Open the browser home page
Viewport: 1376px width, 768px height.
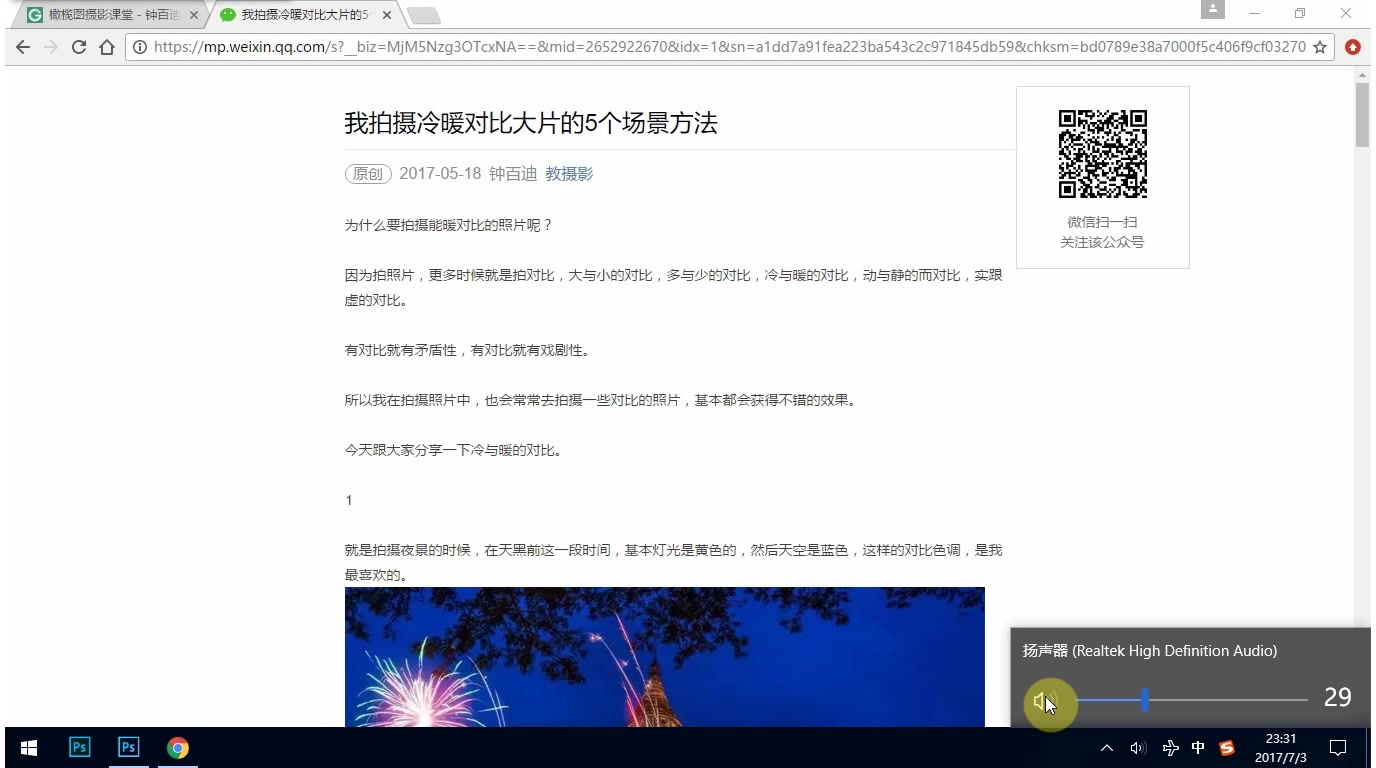pyautogui.click(x=107, y=47)
